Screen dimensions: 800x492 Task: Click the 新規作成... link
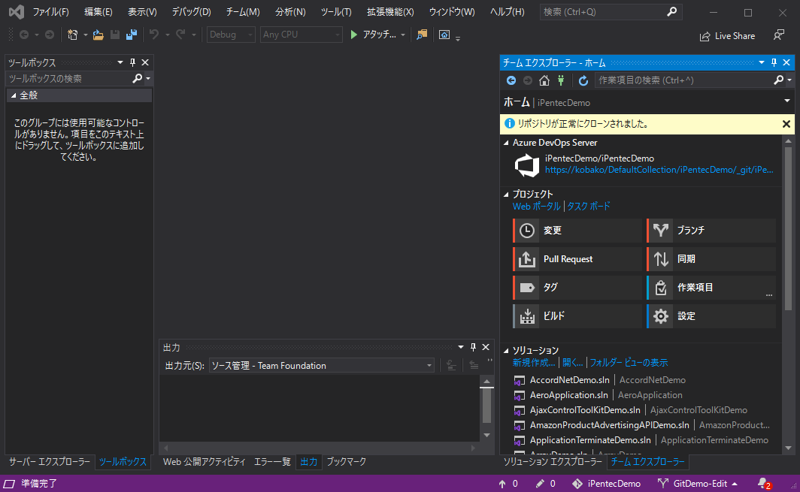point(534,363)
